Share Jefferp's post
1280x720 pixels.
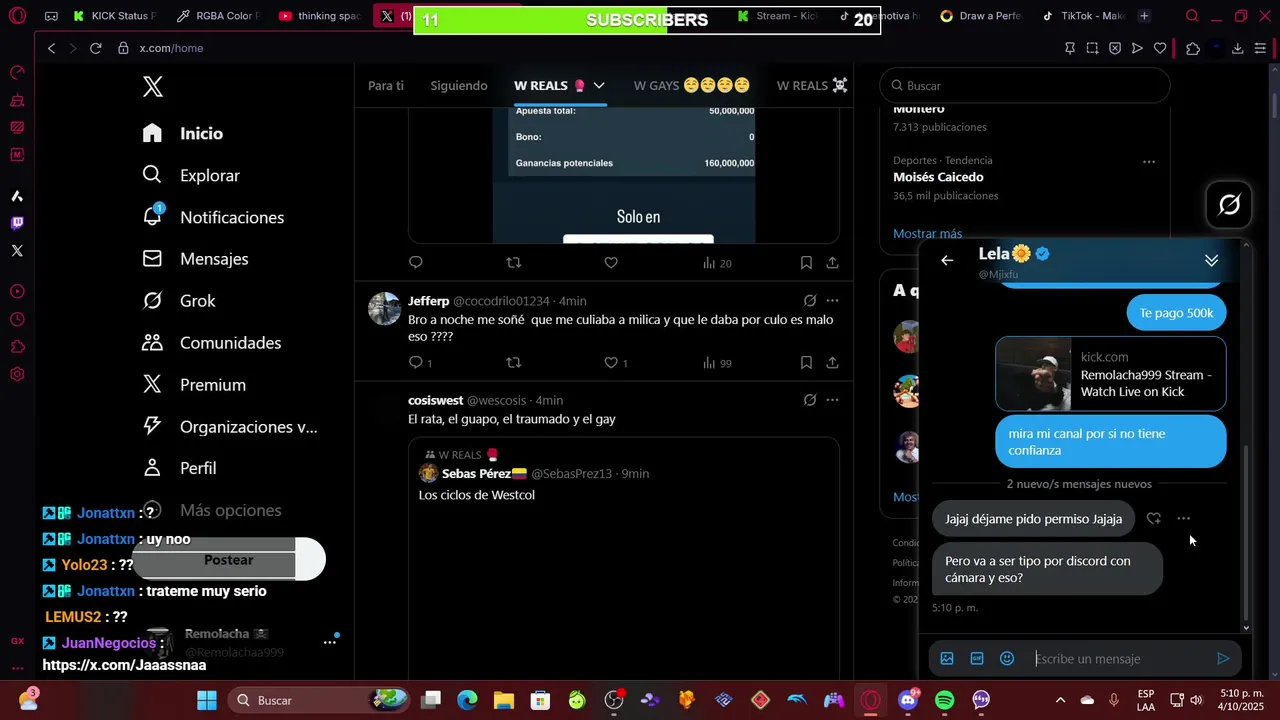click(x=832, y=363)
